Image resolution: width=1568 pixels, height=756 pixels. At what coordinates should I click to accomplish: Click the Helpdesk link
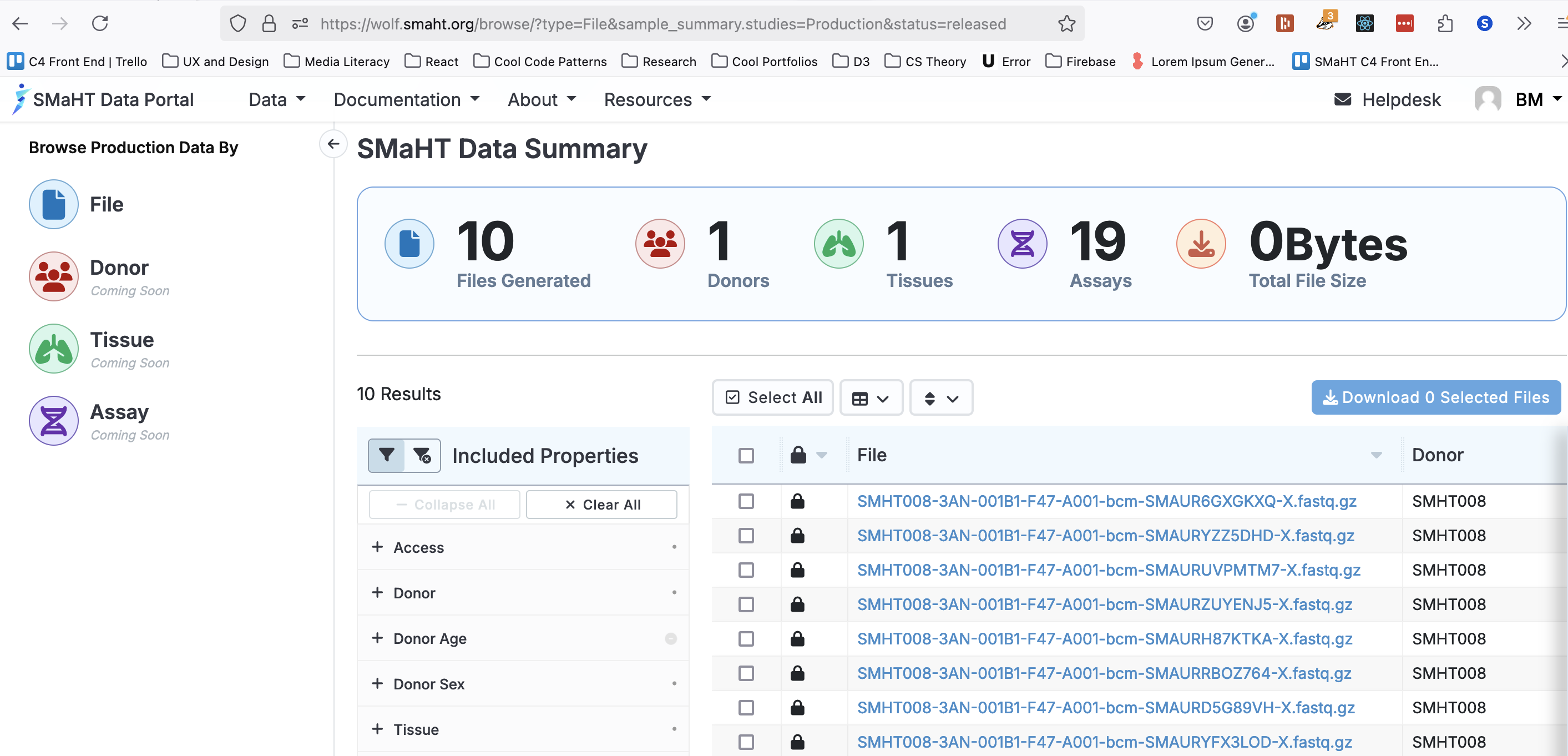(1400, 99)
